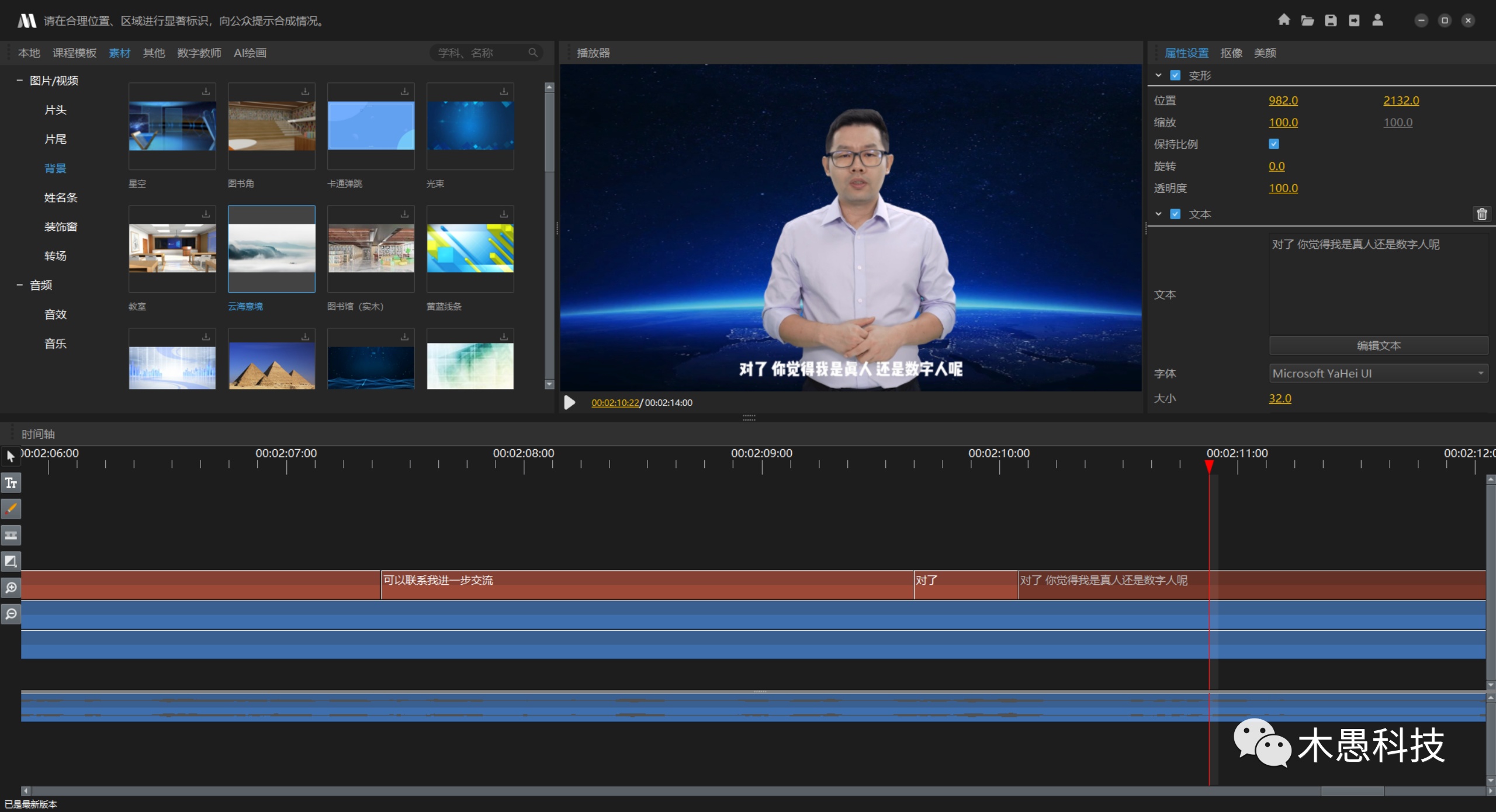Select 姓名条 category
Screen dimensions: 1496x812
[61, 197]
